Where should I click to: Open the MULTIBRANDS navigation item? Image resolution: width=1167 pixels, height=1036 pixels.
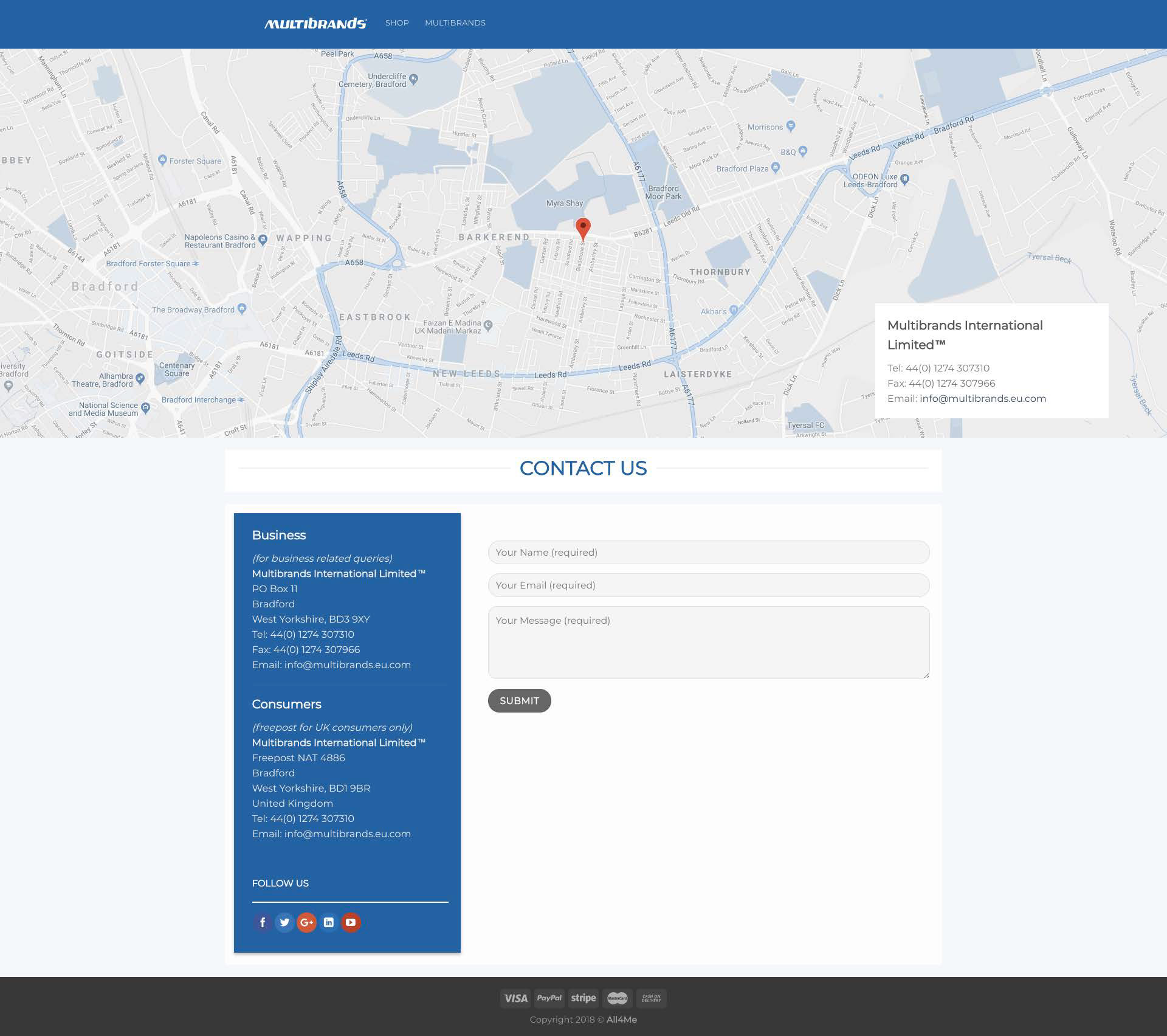pyautogui.click(x=455, y=22)
